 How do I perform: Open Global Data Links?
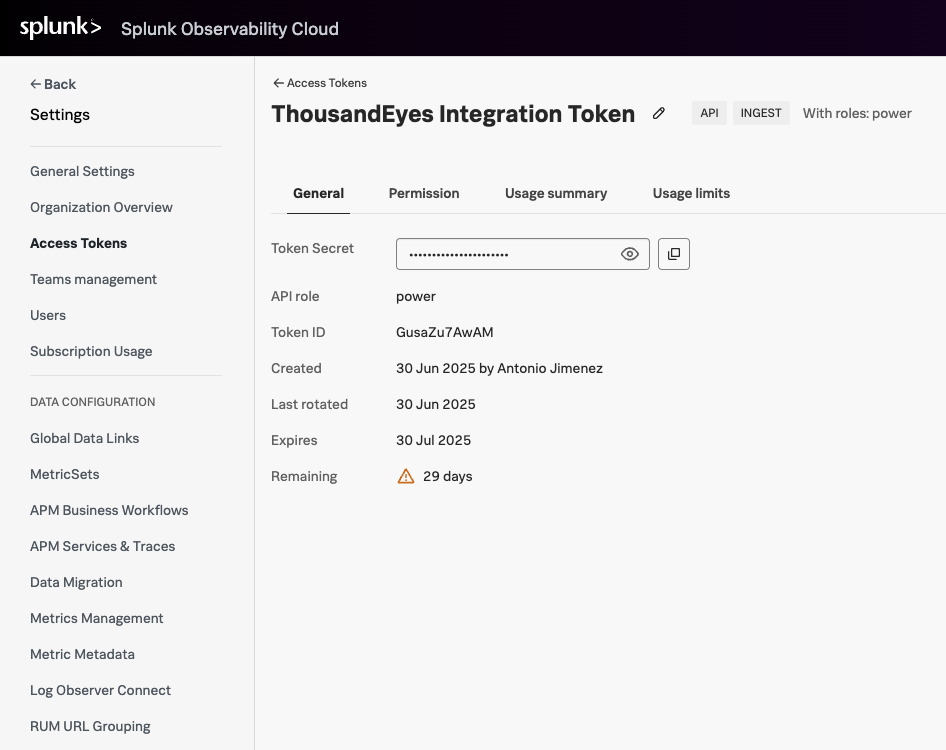click(84, 438)
